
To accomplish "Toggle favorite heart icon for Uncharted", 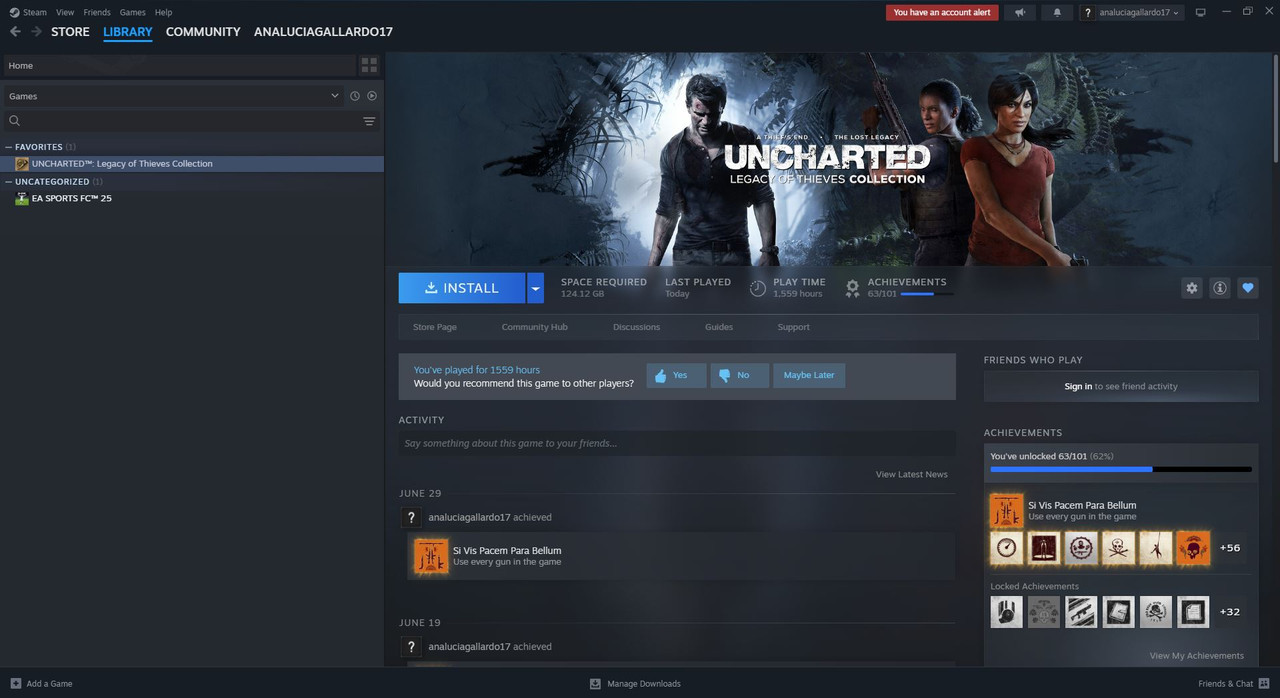I will point(1248,288).
